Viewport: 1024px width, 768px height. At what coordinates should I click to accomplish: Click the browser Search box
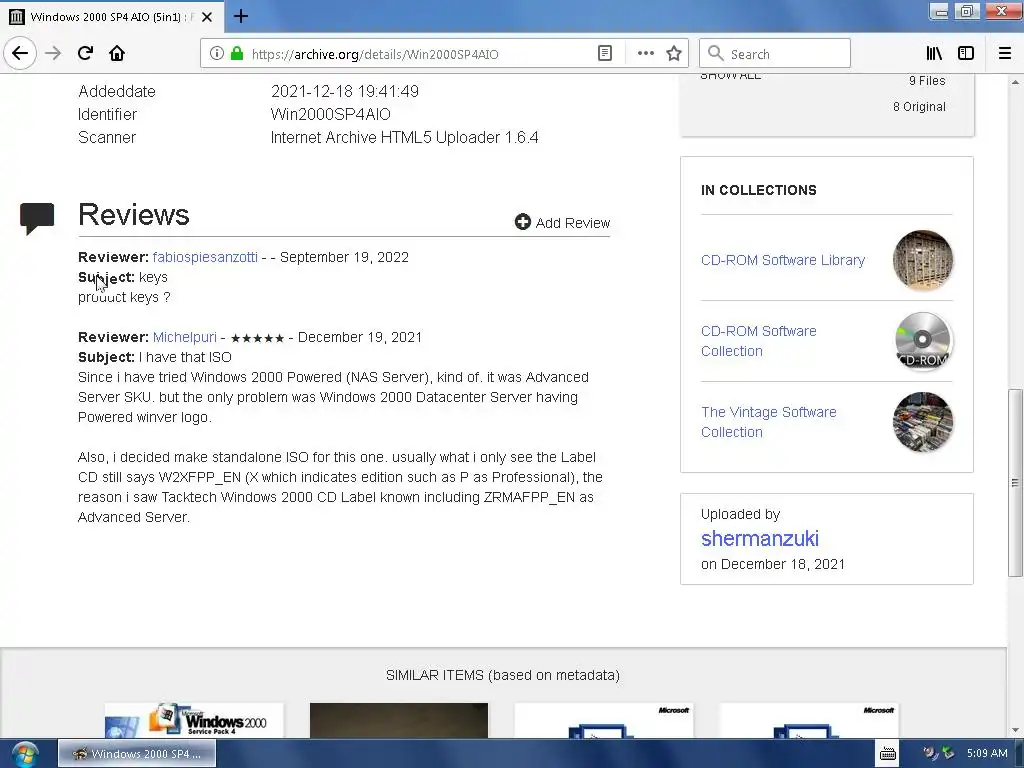[x=775, y=54]
